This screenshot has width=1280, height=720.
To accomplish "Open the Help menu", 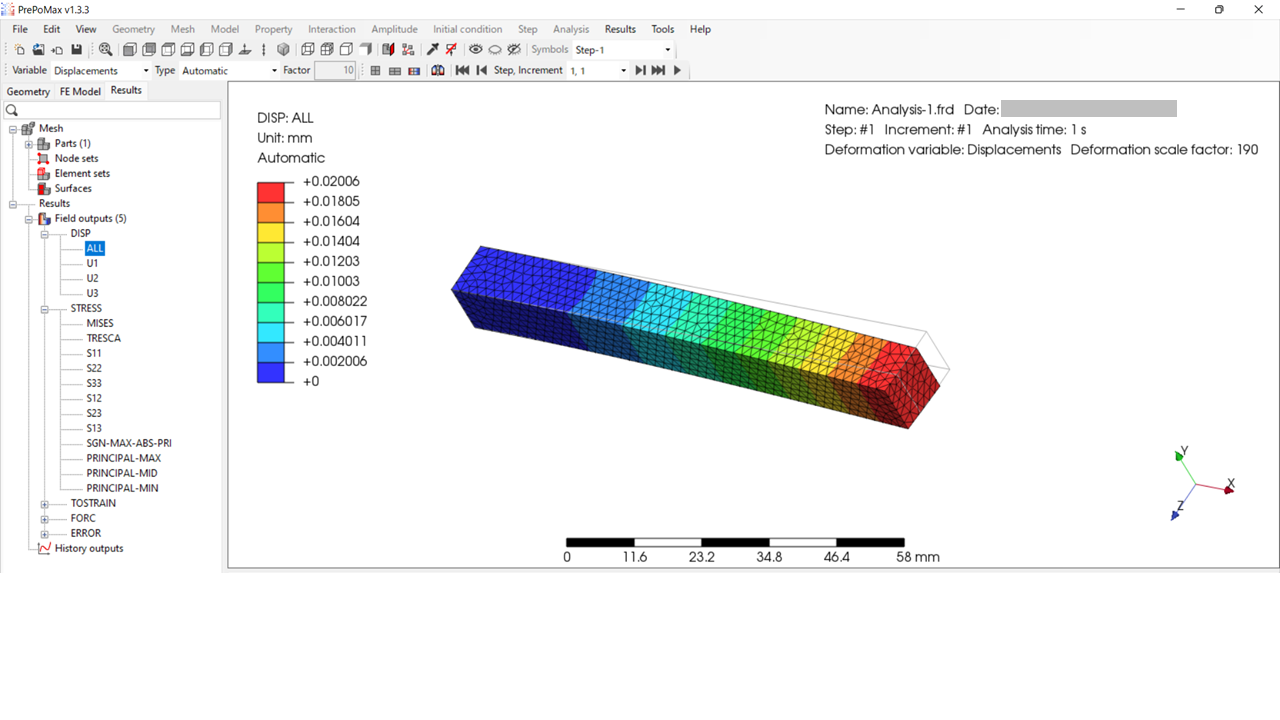I will [x=700, y=29].
